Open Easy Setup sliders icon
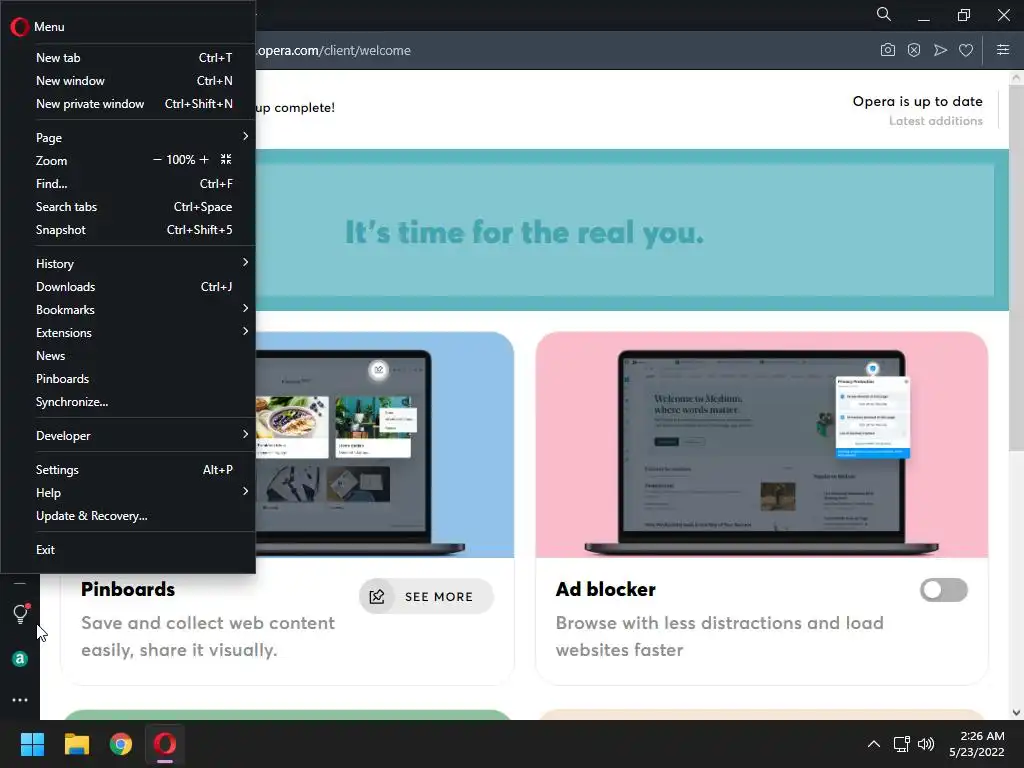1024x768 pixels. coord(1003,50)
